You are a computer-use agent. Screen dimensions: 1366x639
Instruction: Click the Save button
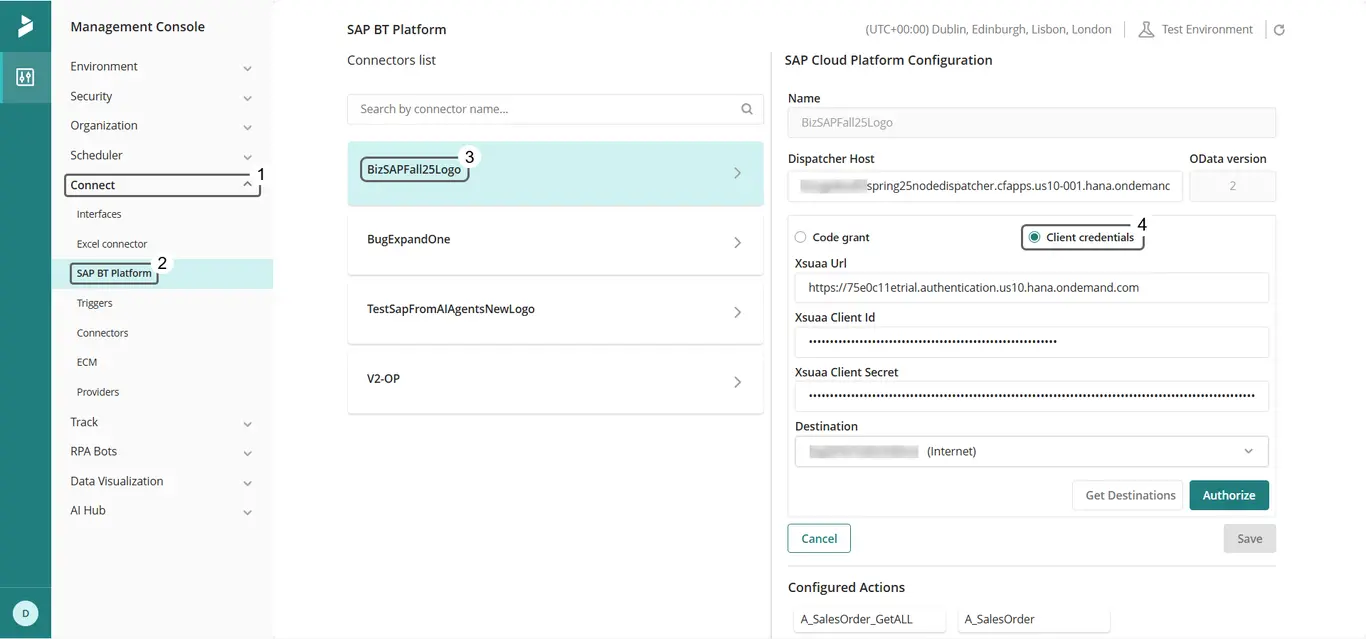click(1250, 538)
